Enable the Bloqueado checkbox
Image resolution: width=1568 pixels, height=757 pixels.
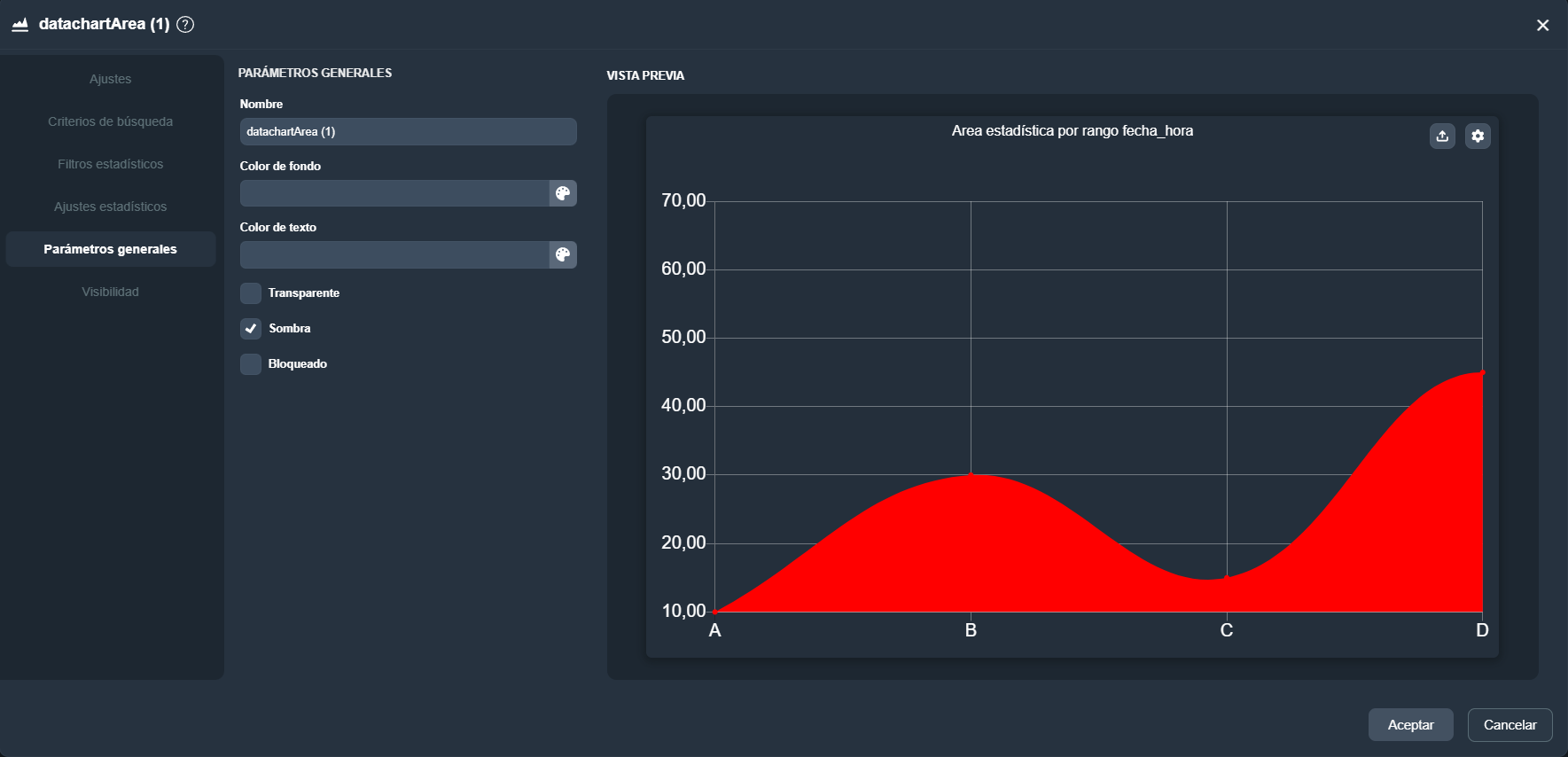coord(251,364)
